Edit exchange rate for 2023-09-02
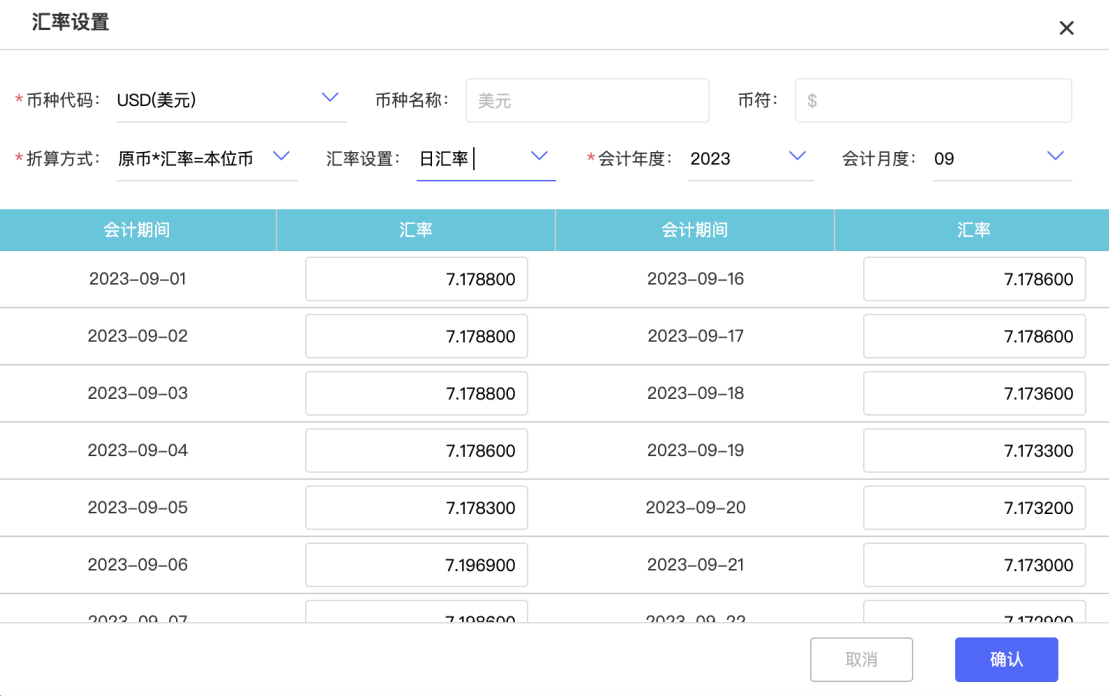The height and width of the screenshot is (696, 1109). pos(416,337)
